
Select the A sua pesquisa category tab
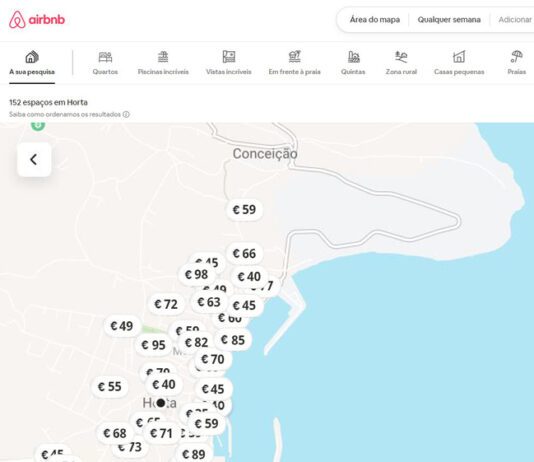[x=32, y=63]
